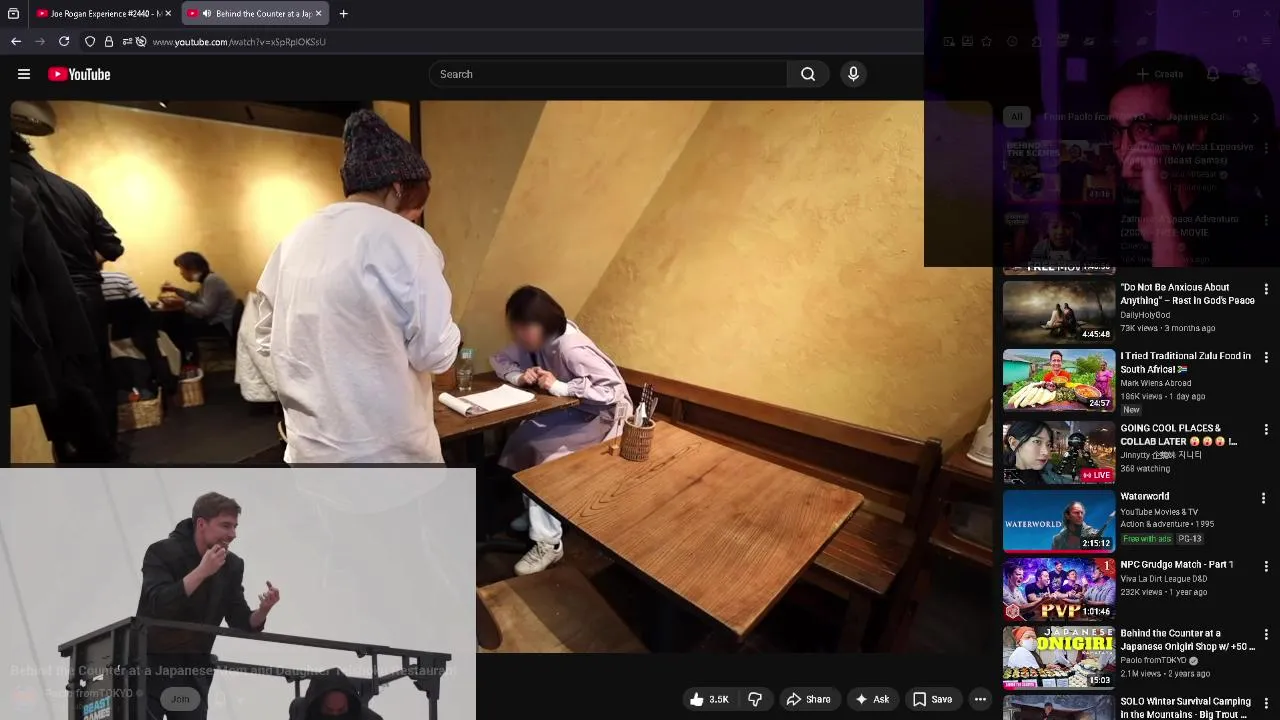The image size is (1280, 720).
Task: Click the dimmed Create button
Action: (x=1160, y=74)
